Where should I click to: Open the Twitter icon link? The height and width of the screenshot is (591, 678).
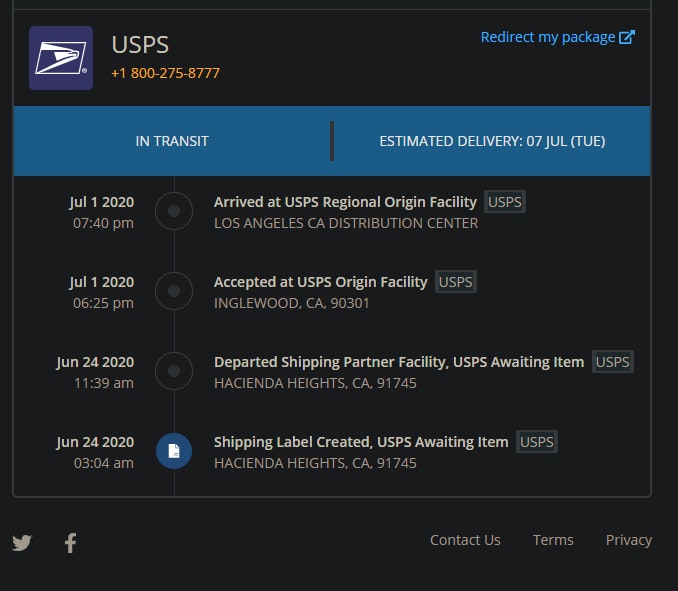(x=22, y=543)
